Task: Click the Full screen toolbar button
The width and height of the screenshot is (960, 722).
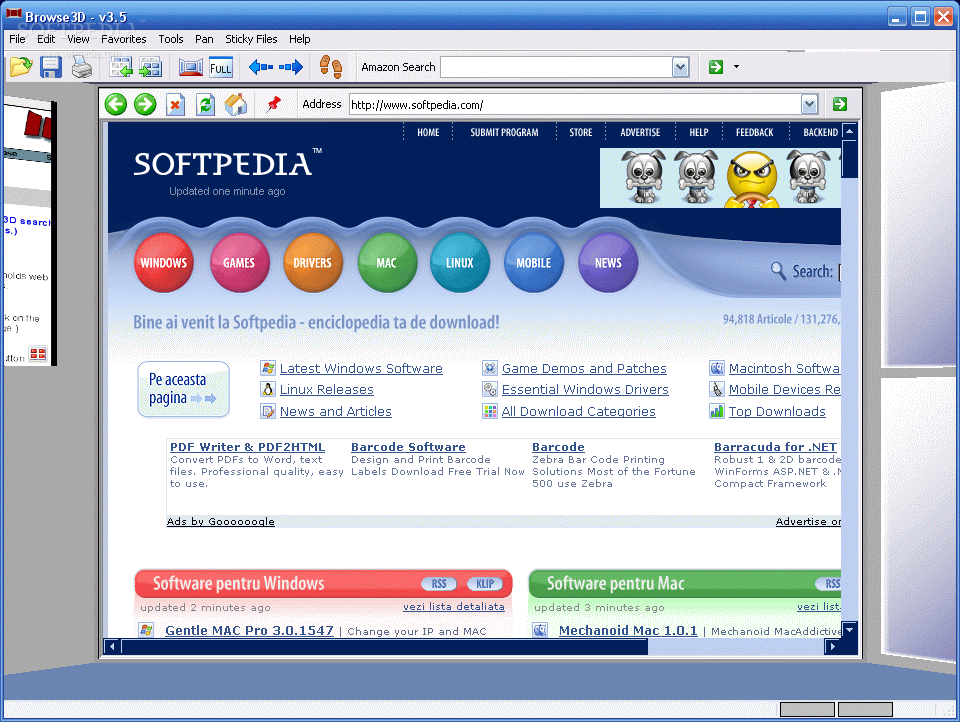Action: (x=220, y=67)
